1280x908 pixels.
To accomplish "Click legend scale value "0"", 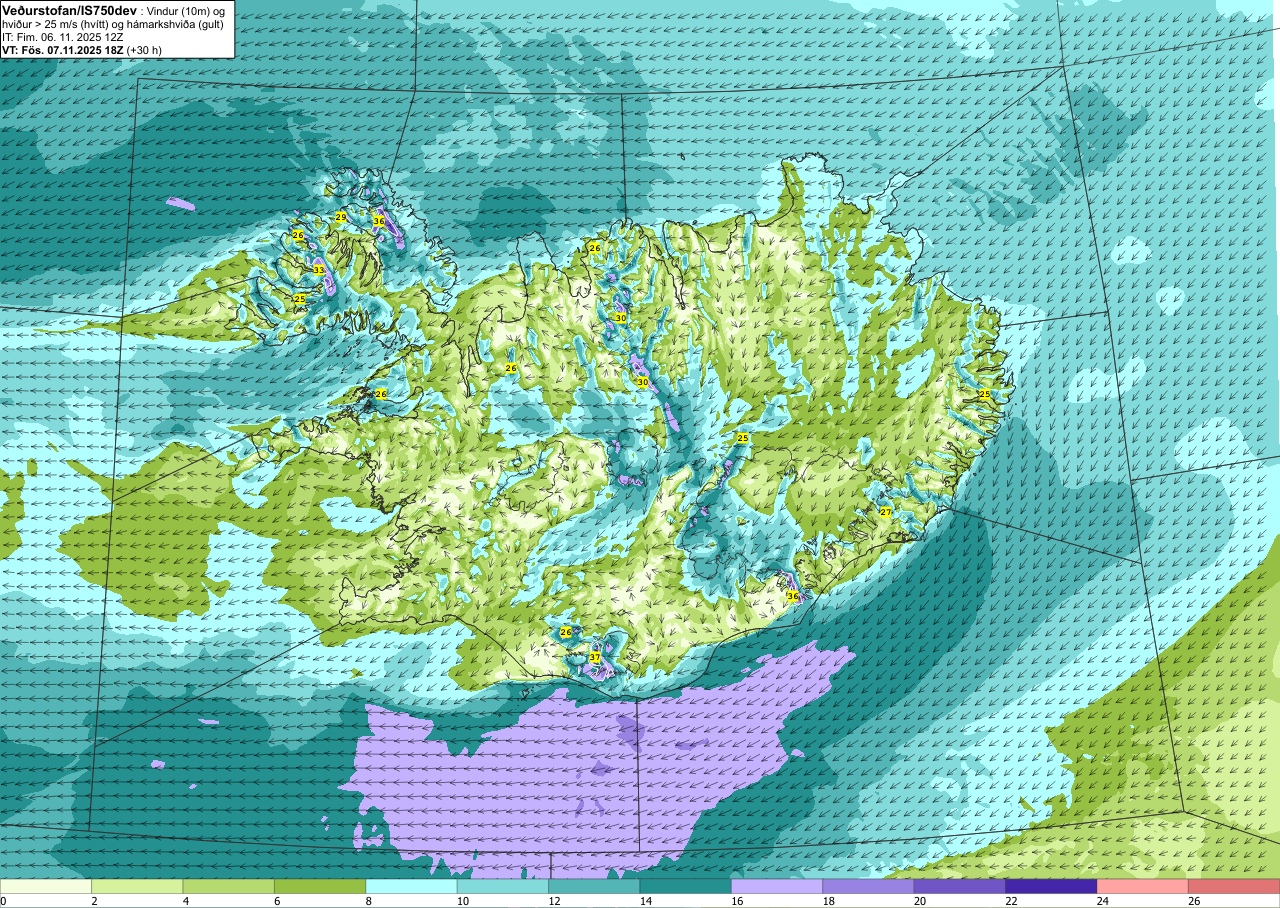I will 3,901.
